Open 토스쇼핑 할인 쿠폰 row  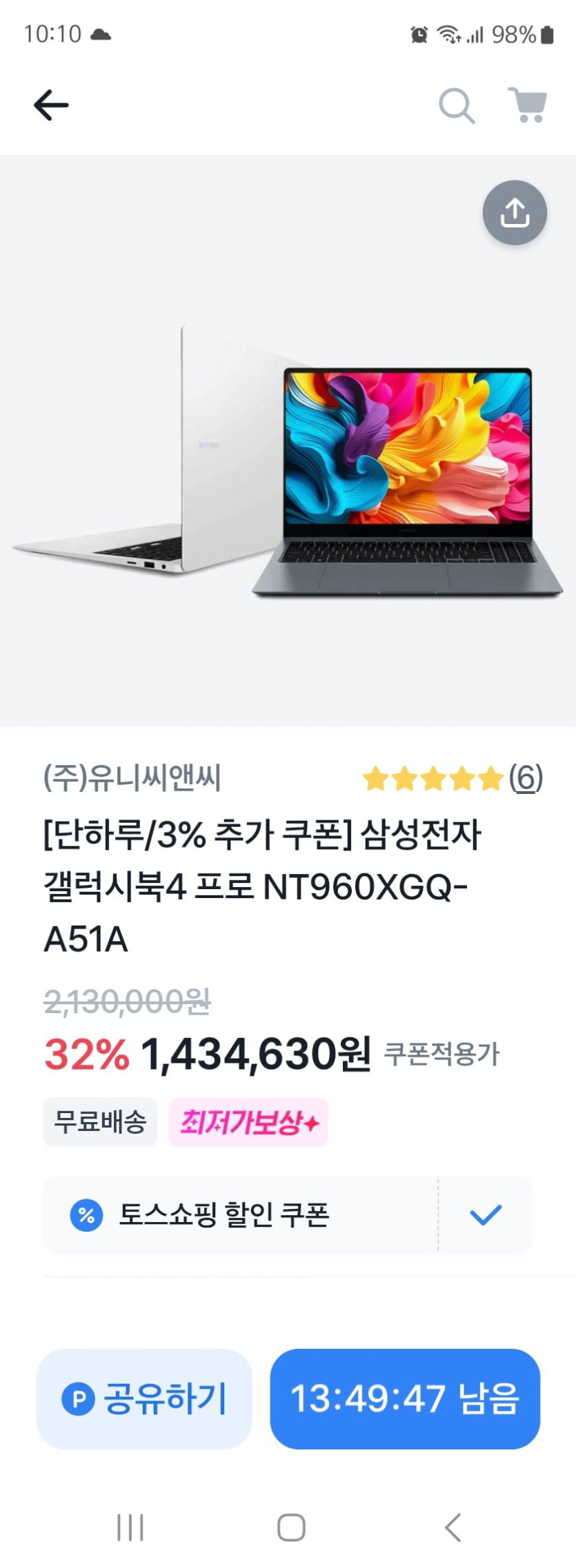(288, 1215)
